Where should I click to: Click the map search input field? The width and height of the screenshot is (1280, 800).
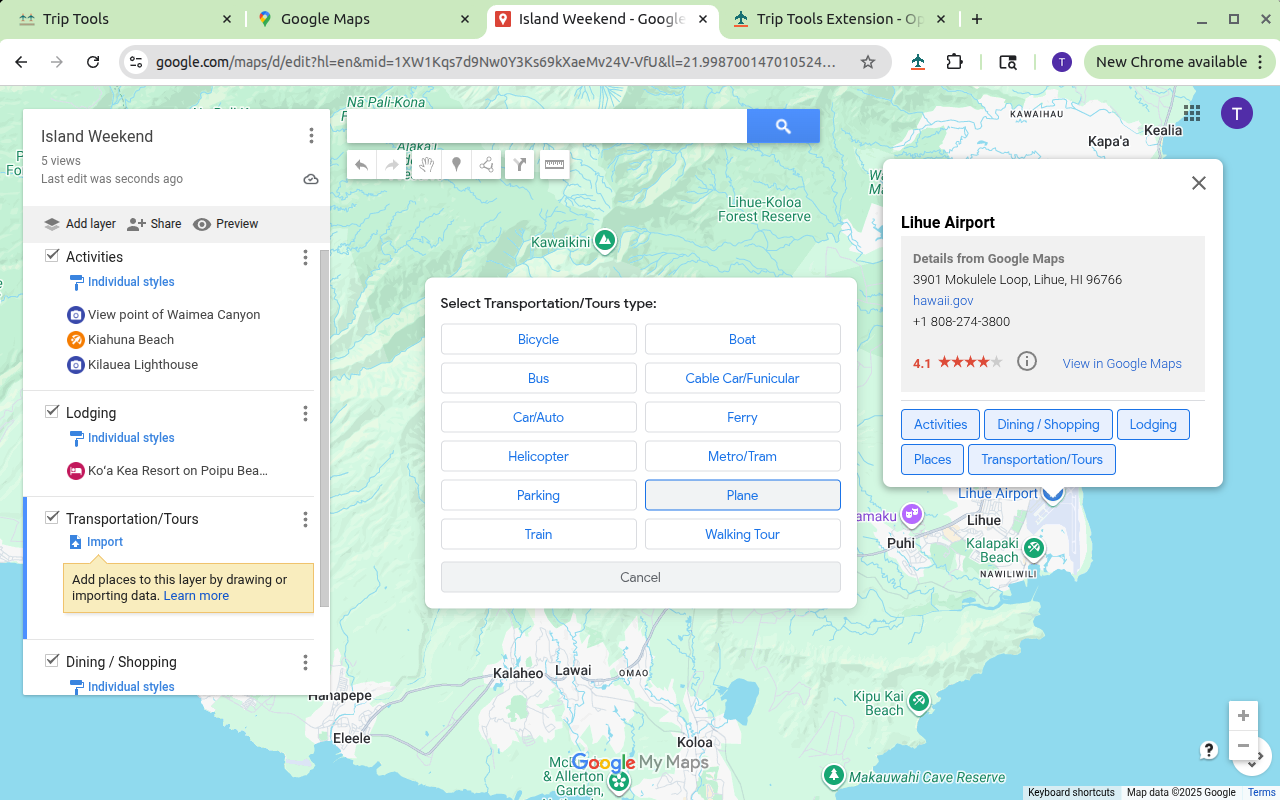(x=546, y=126)
